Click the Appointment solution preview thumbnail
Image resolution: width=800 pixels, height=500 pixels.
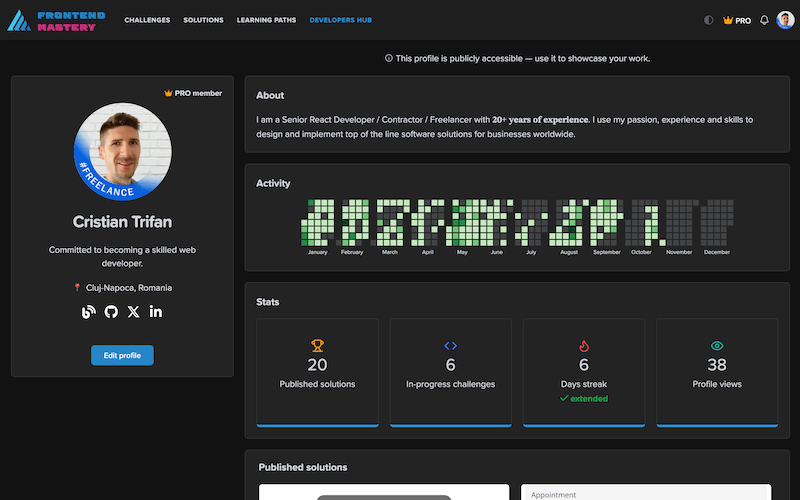coord(646,492)
